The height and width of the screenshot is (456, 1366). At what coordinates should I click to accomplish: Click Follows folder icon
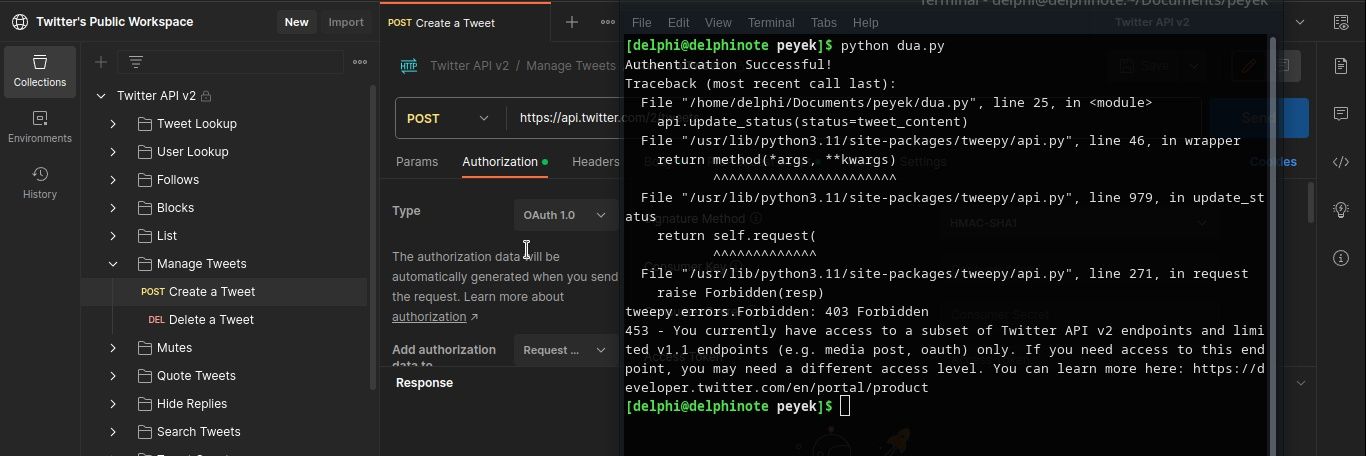coord(144,180)
